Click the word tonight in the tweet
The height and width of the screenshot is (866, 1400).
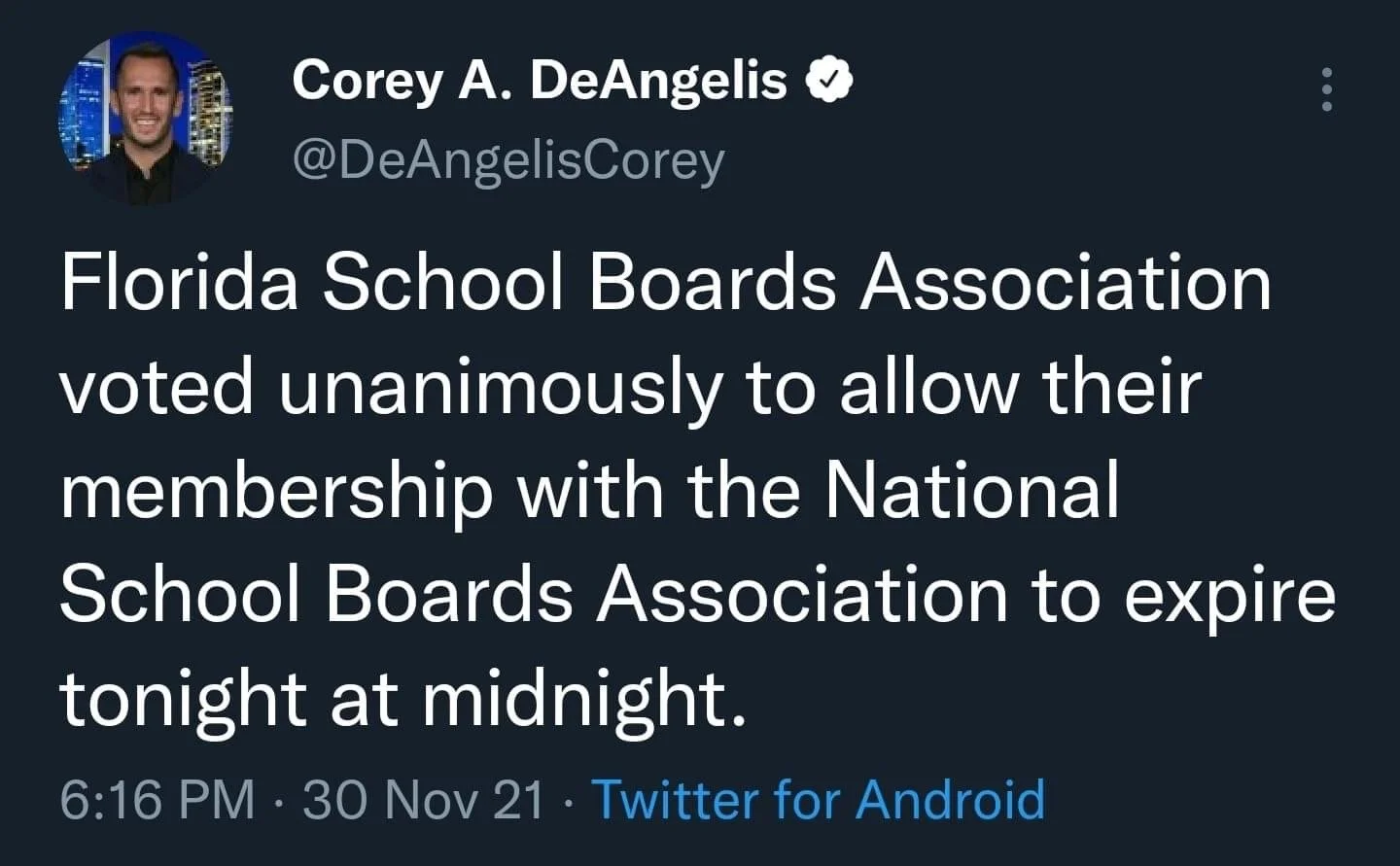(x=184, y=702)
